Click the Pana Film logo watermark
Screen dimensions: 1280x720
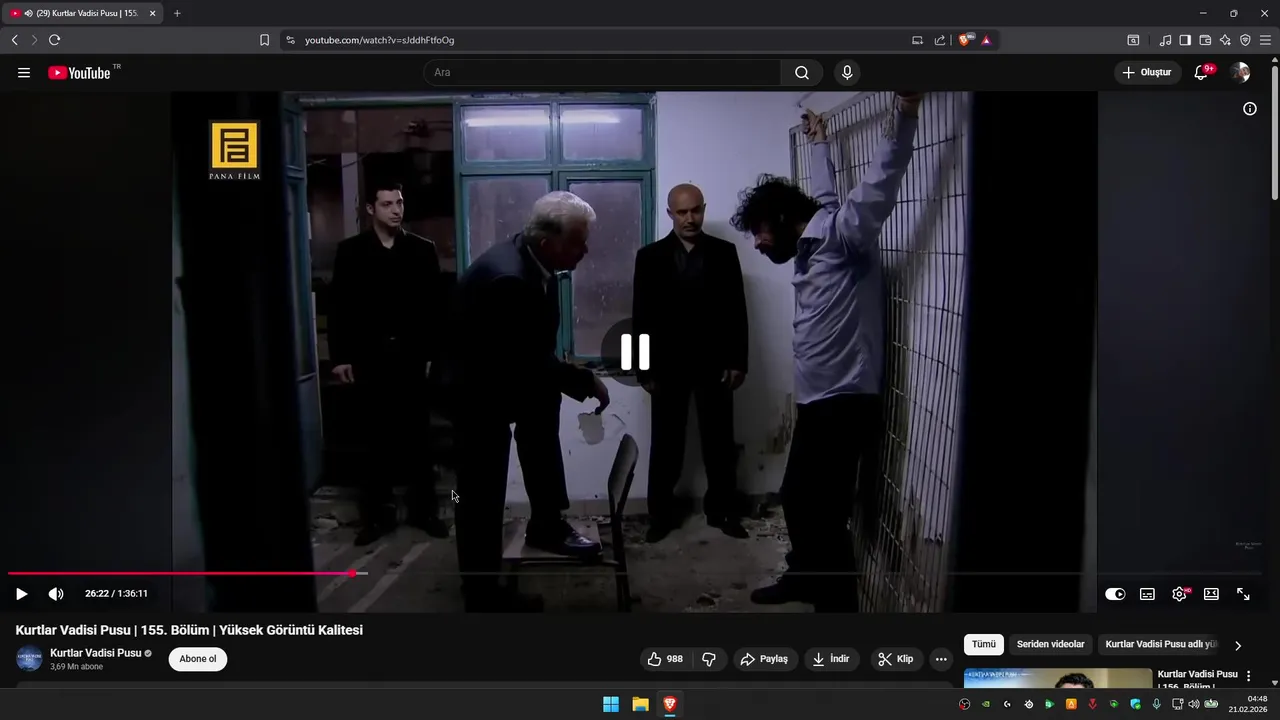[x=234, y=150]
